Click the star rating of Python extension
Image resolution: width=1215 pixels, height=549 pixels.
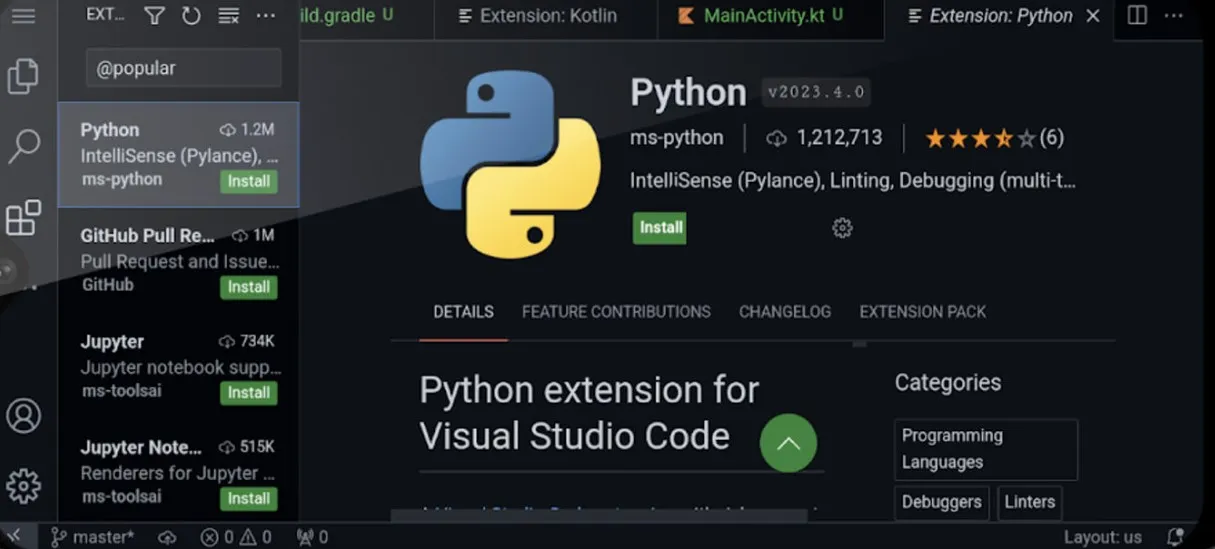pyautogui.click(x=994, y=138)
